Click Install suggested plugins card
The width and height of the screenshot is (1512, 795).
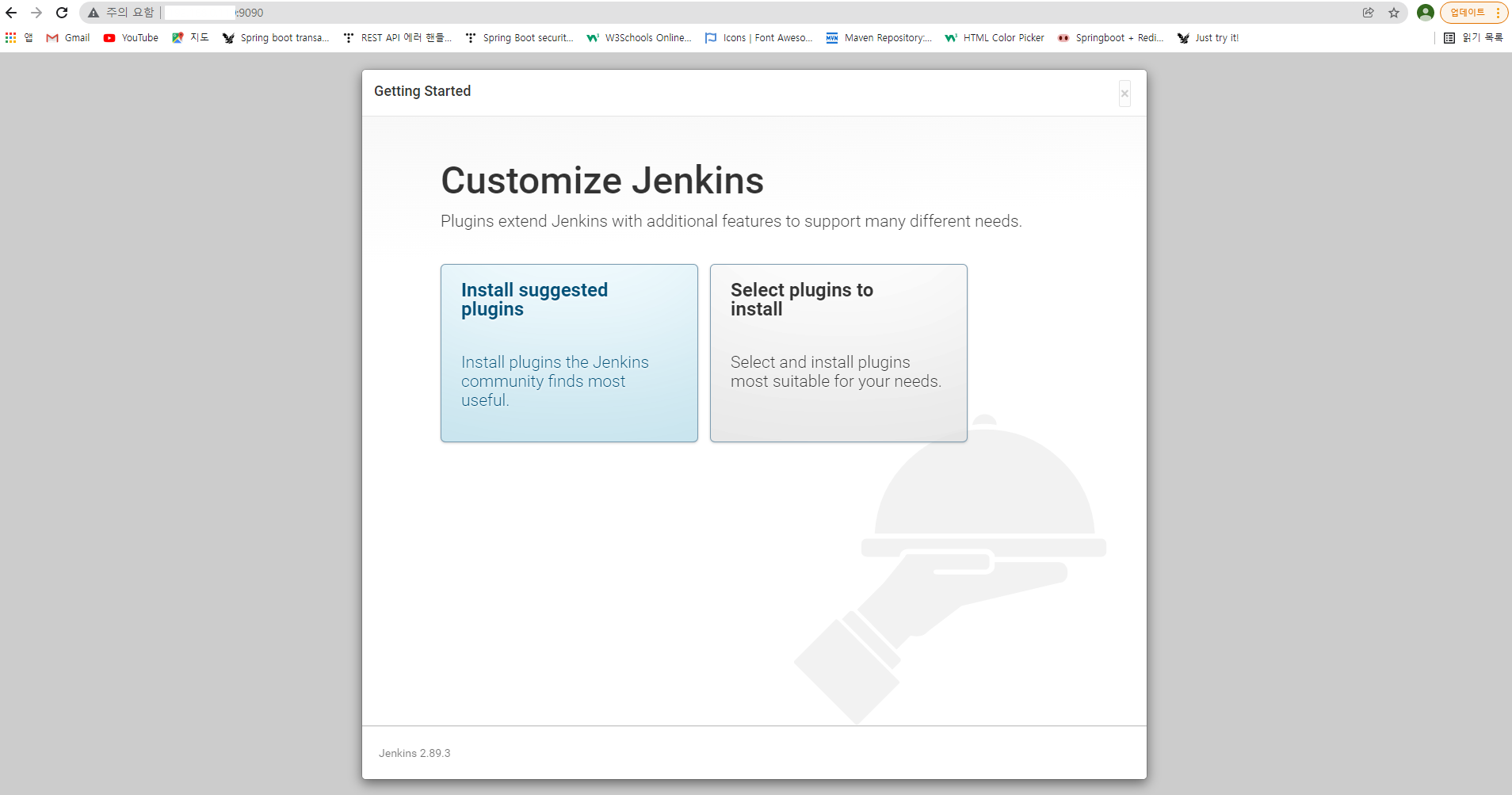point(569,353)
